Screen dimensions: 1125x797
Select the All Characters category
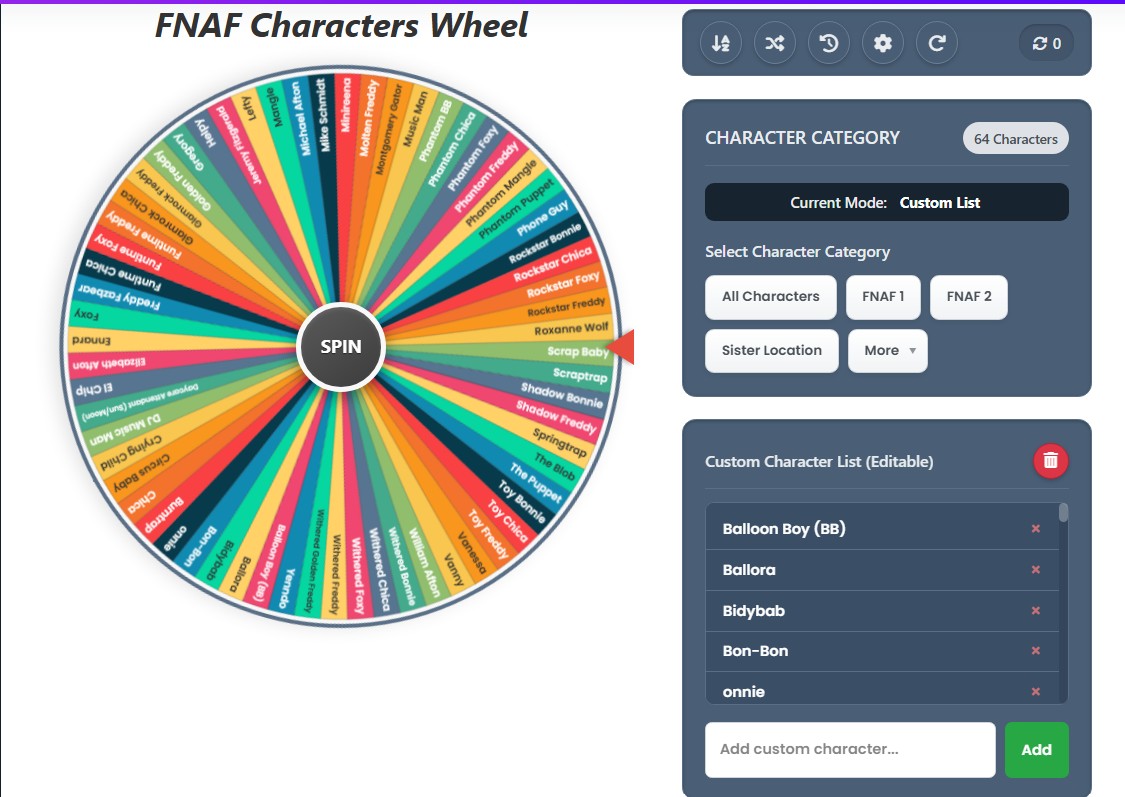coord(771,297)
